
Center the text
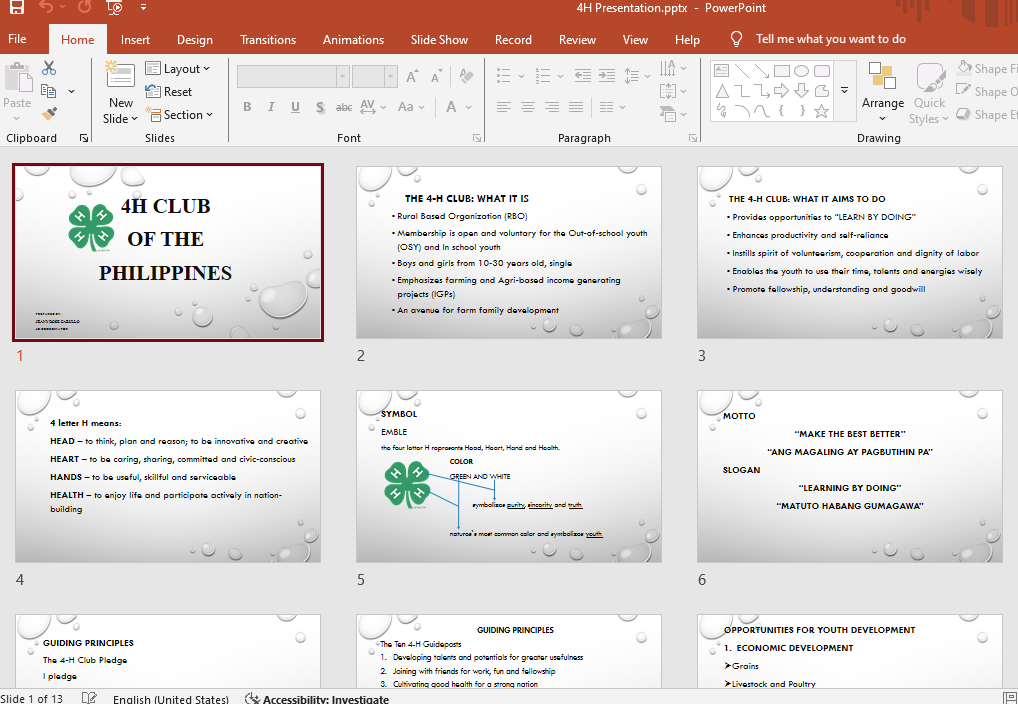click(x=528, y=107)
